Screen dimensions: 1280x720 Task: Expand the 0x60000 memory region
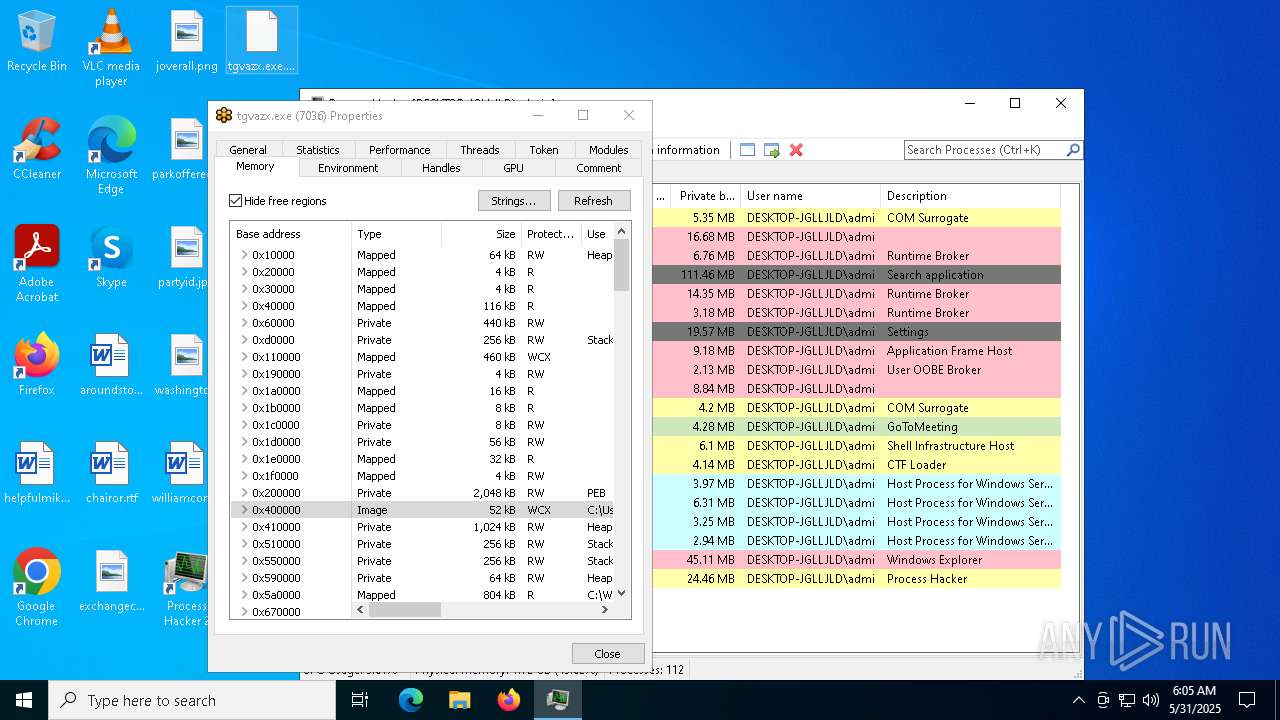(244, 323)
